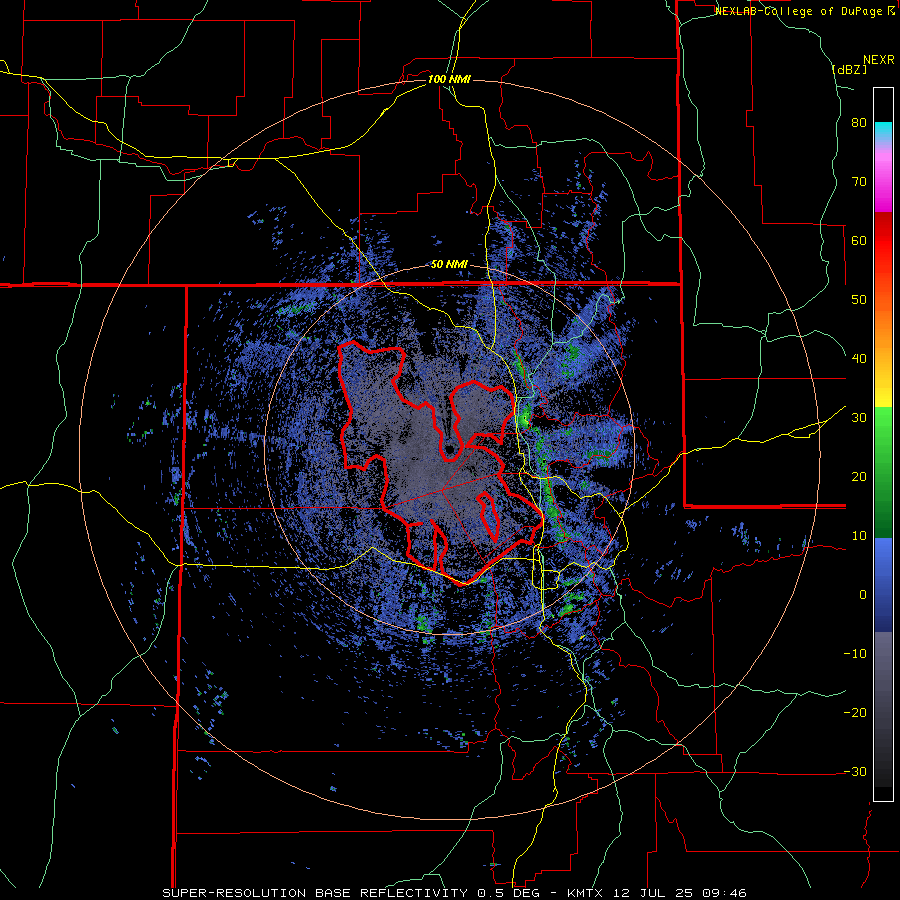
Task: Click the 80 dBZ scale value
Action: 859,123
